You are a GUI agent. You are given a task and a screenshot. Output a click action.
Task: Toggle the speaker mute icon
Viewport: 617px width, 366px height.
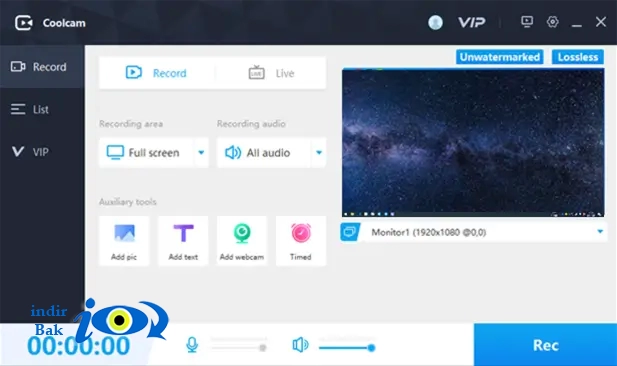click(300, 345)
